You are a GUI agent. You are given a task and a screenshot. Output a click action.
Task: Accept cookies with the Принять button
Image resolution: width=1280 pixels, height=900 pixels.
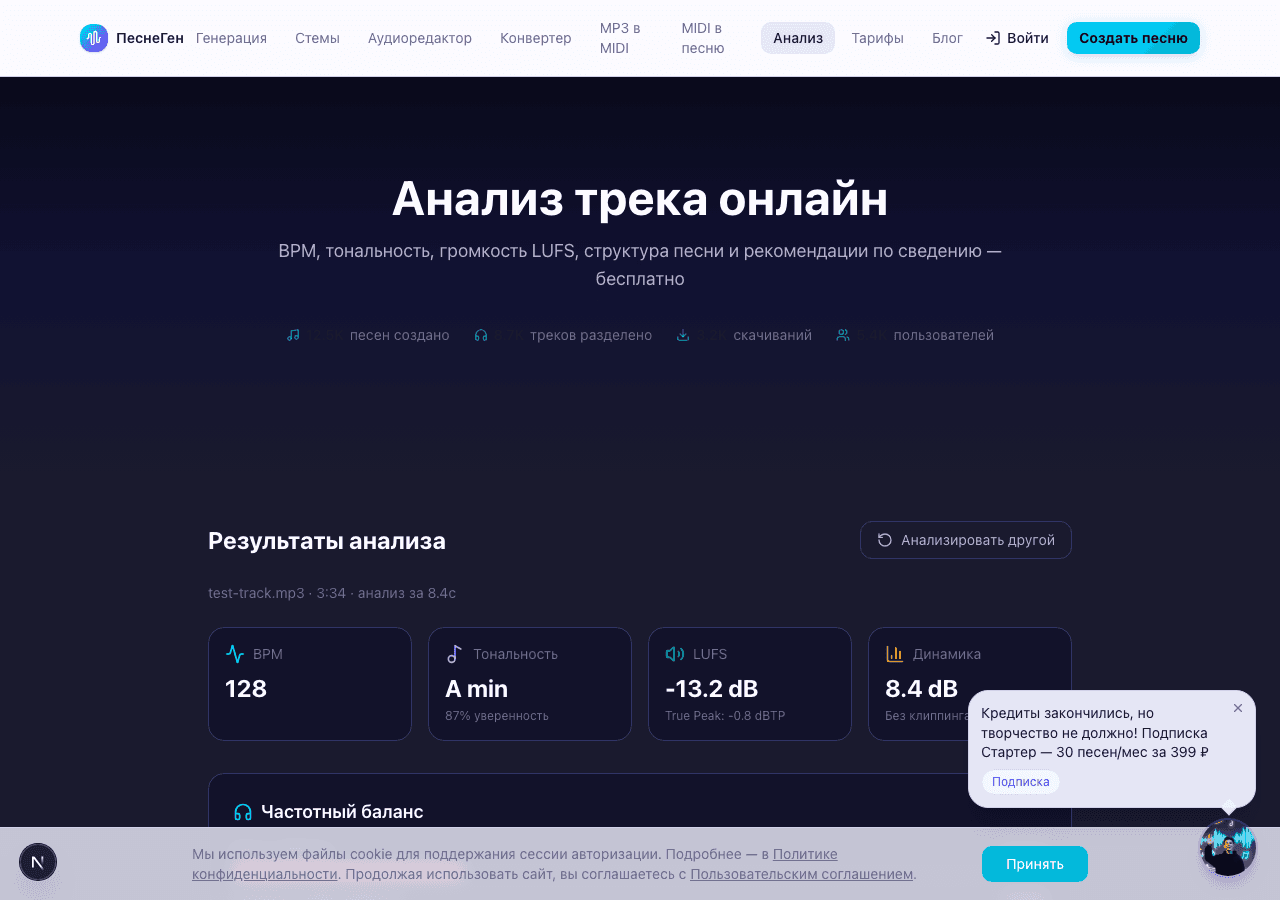(x=1035, y=863)
